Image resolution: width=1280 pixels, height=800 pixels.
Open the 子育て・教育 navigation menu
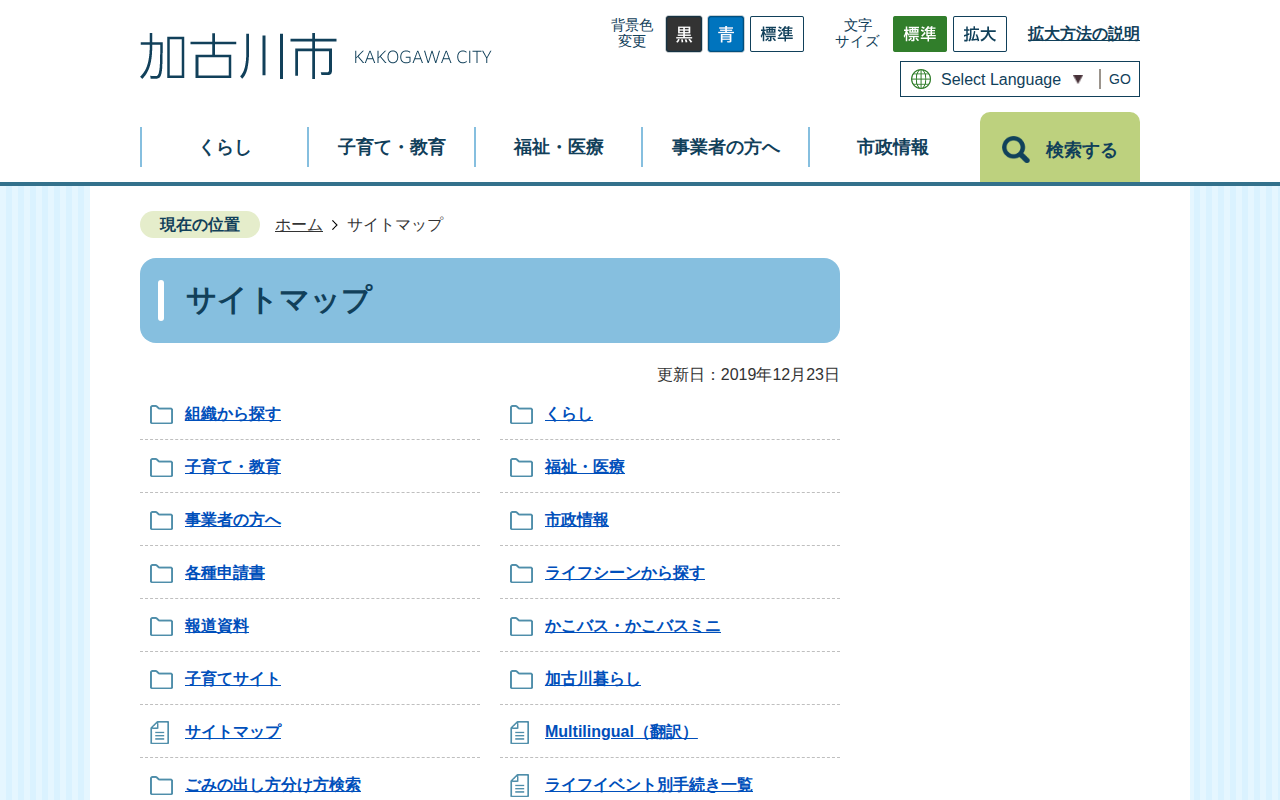click(x=392, y=147)
